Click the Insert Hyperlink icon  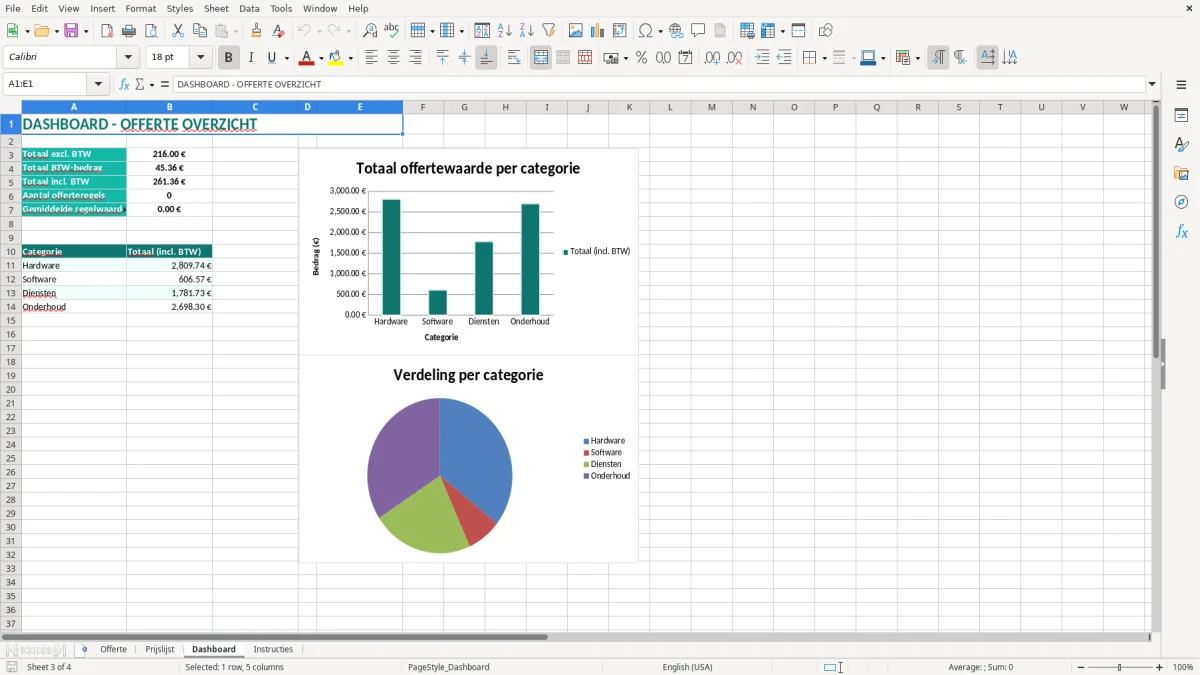pos(676,31)
